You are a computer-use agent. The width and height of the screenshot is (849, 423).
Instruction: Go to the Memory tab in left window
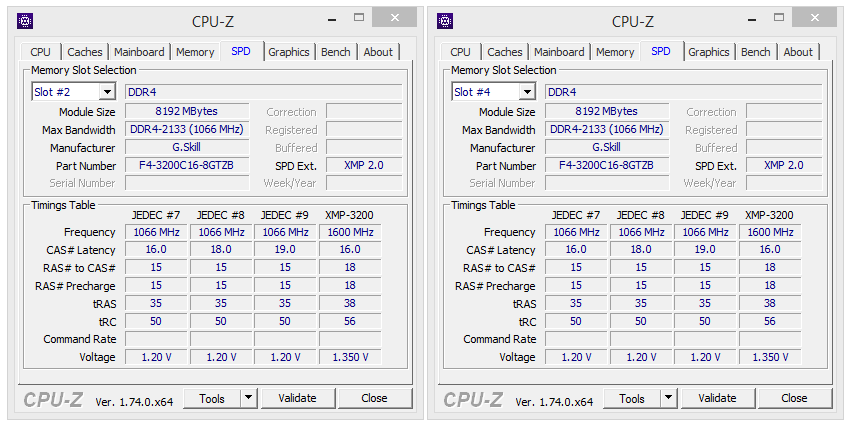coord(195,52)
